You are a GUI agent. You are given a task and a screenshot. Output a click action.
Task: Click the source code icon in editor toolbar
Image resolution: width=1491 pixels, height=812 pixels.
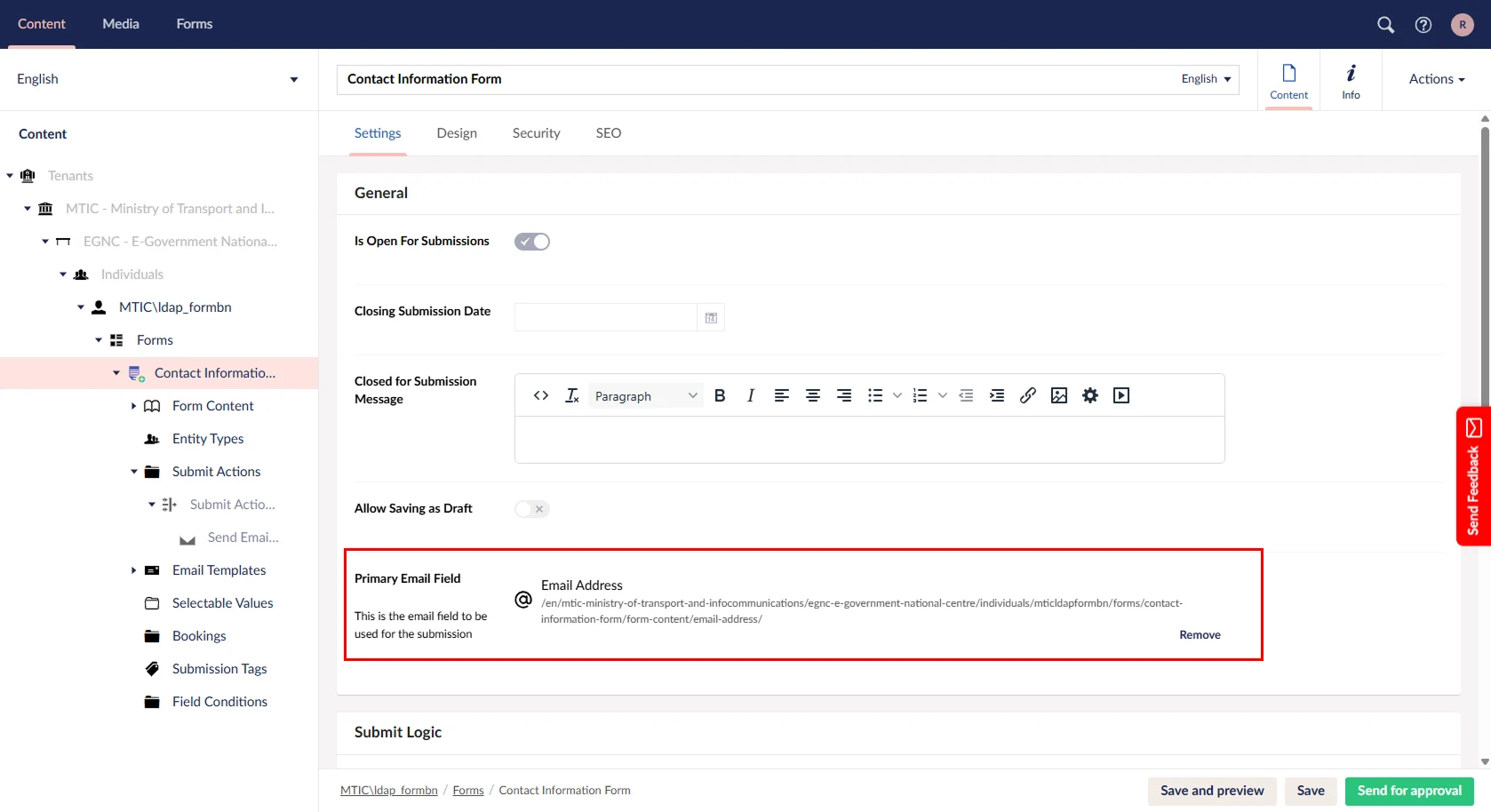(540, 395)
